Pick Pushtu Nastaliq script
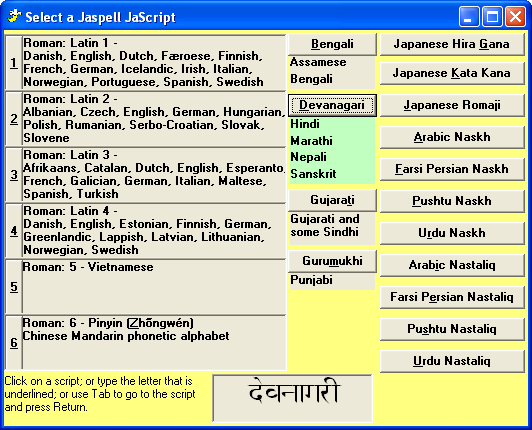The width and height of the screenshot is (532, 430). tap(452, 329)
